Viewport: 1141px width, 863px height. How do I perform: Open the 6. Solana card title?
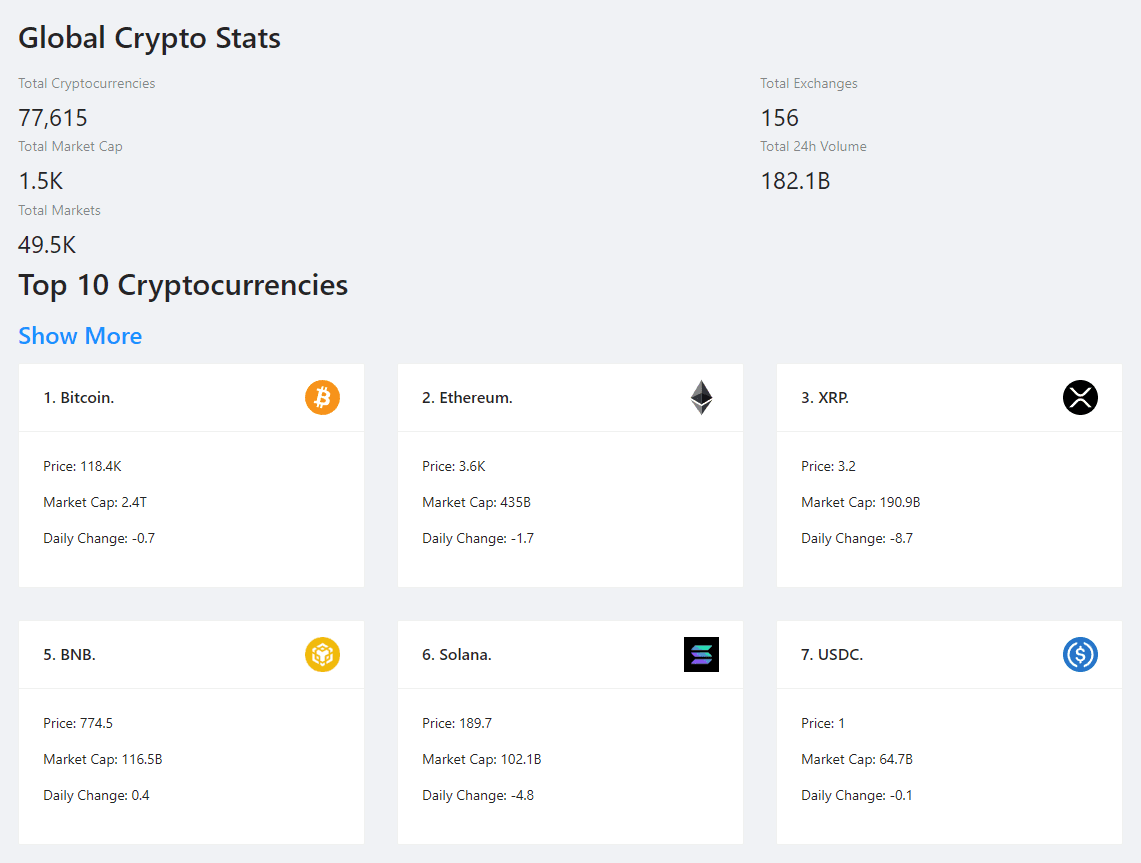click(x=457, y=655)
